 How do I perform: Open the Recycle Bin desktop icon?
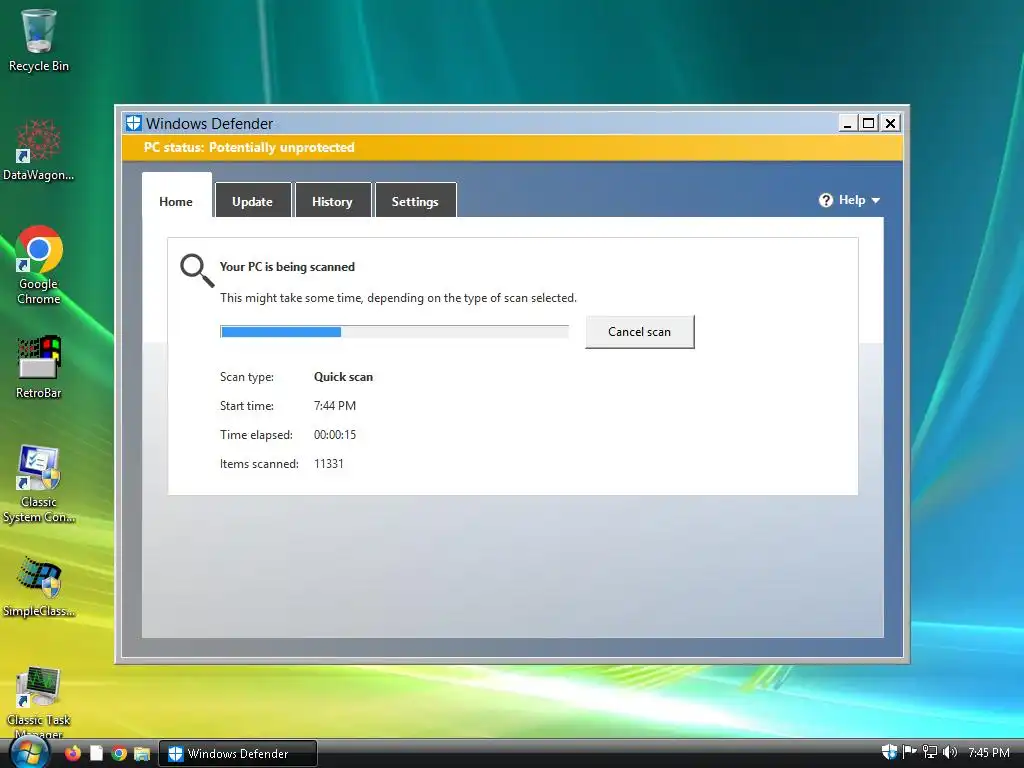[x=39, y=40]
